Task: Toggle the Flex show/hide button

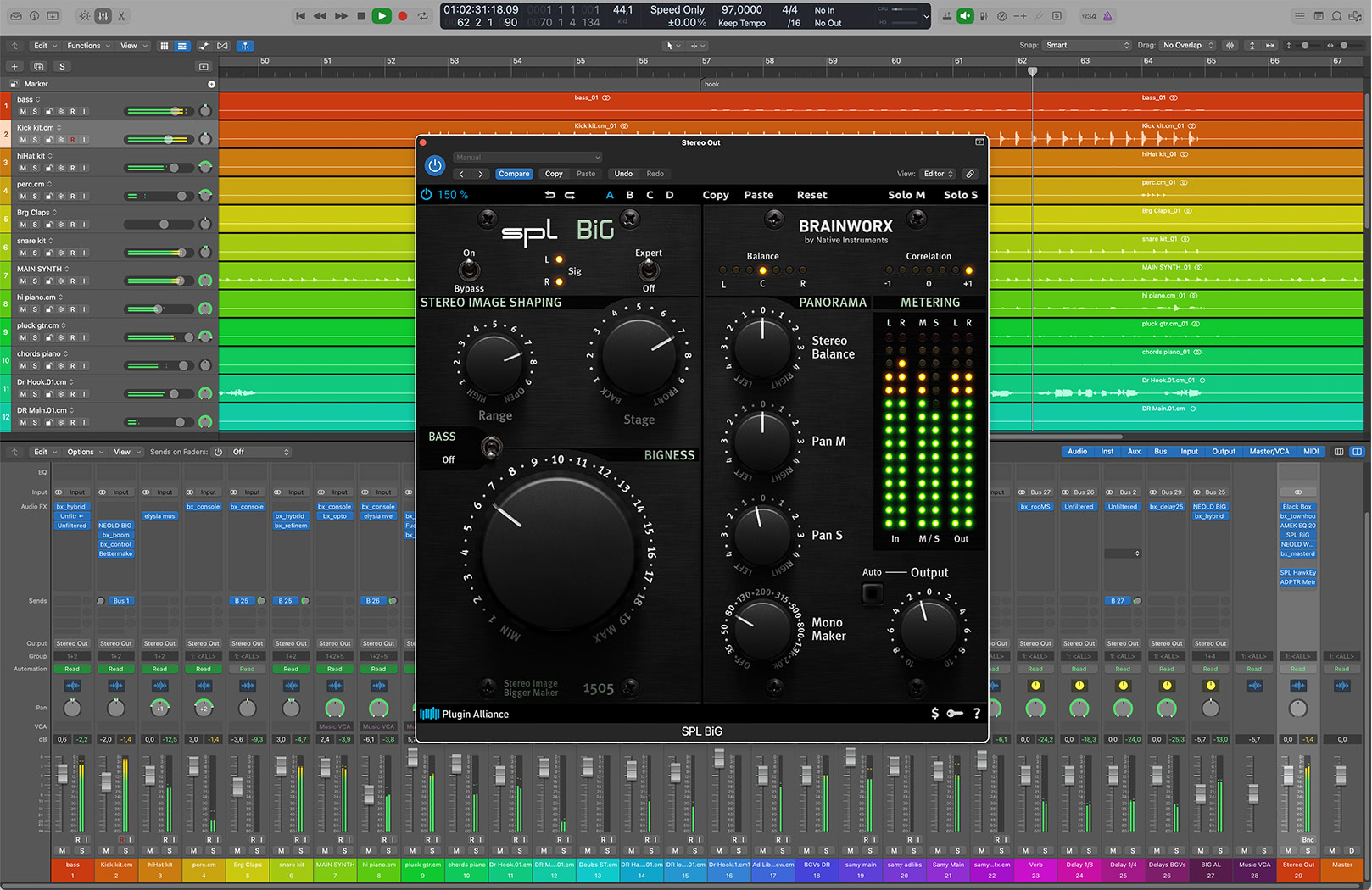Action: (223, 46)
